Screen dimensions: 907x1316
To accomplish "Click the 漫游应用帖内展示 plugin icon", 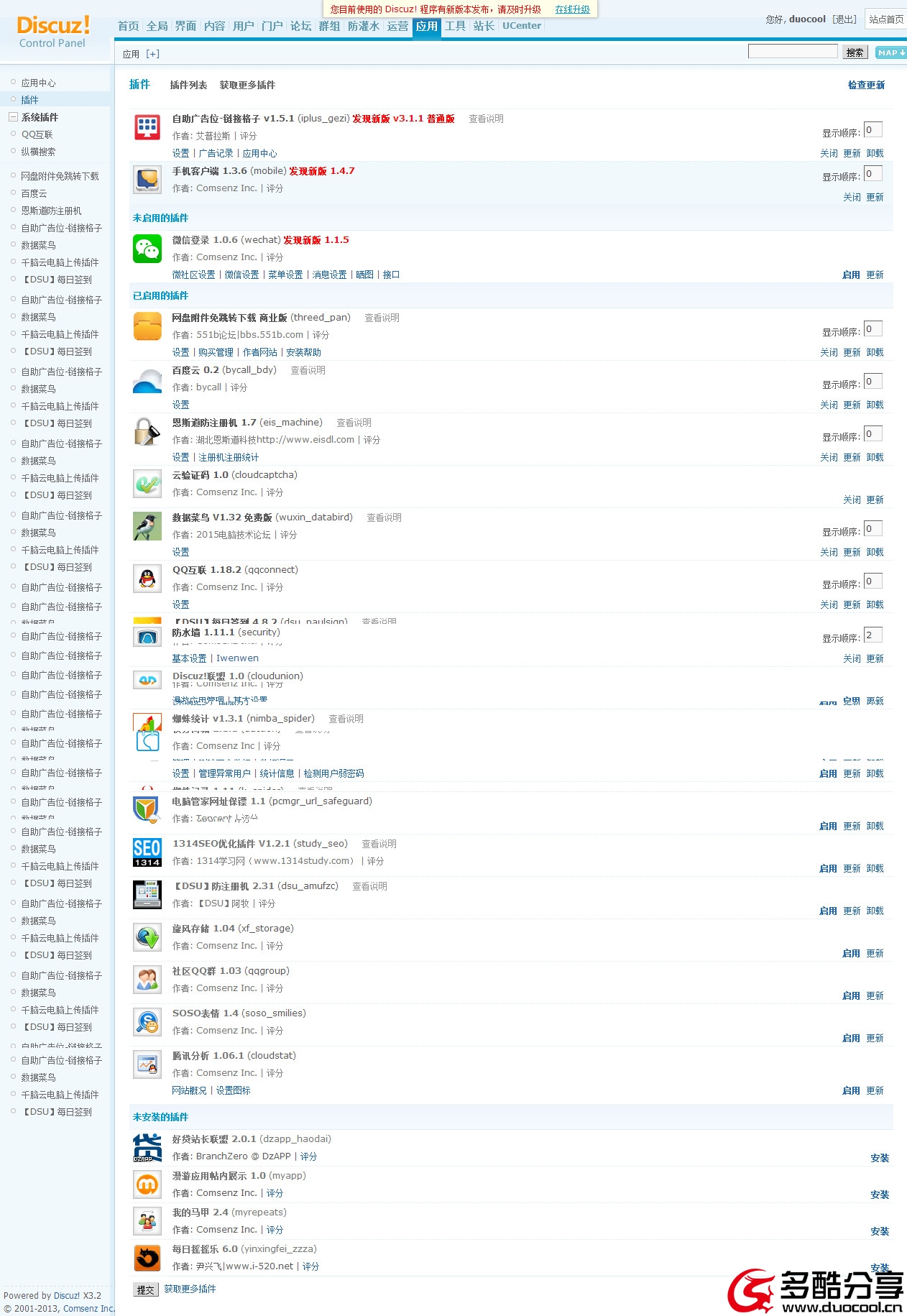I will pyautogui.click(x=147, y=1184).
